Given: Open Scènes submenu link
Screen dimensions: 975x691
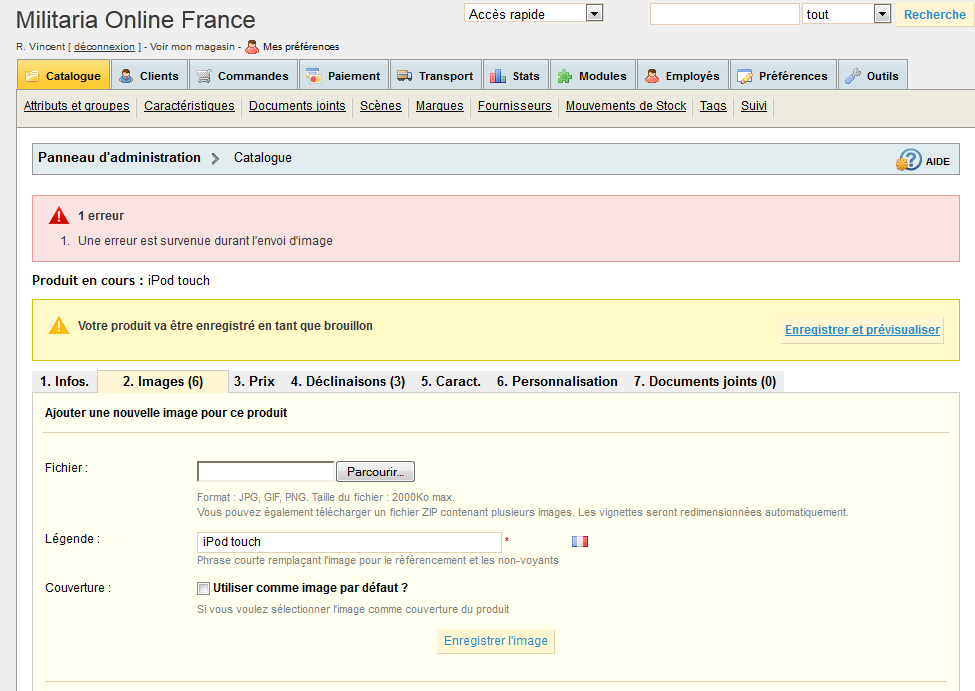Looking at the screenshot, I should tap(381, 106).
